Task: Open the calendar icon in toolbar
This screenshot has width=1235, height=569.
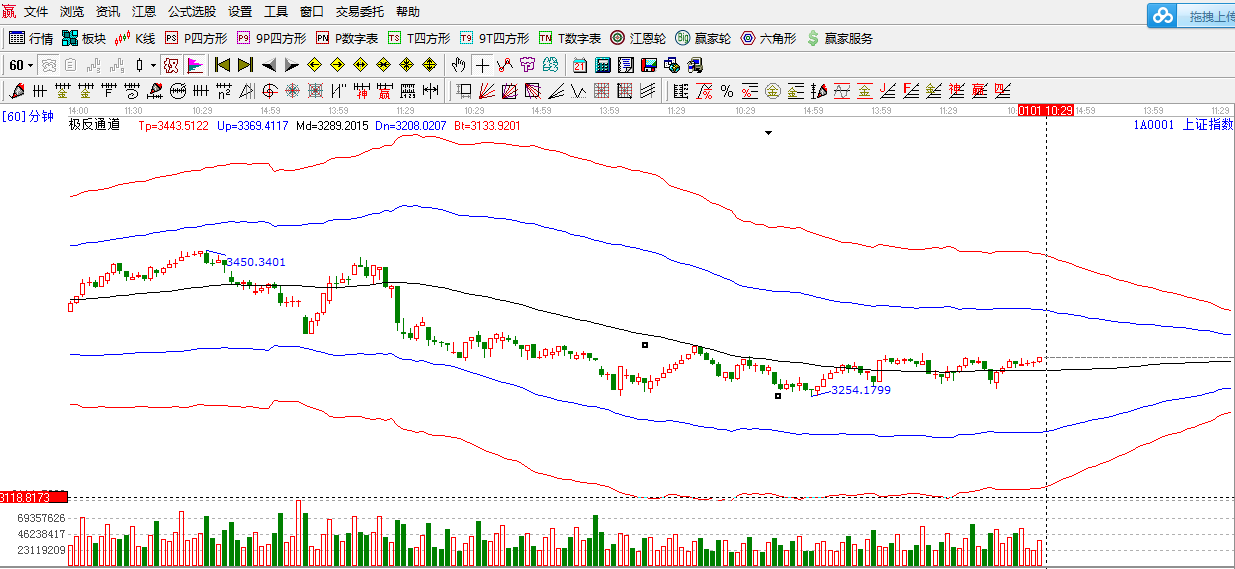Action: pos(580,65)
